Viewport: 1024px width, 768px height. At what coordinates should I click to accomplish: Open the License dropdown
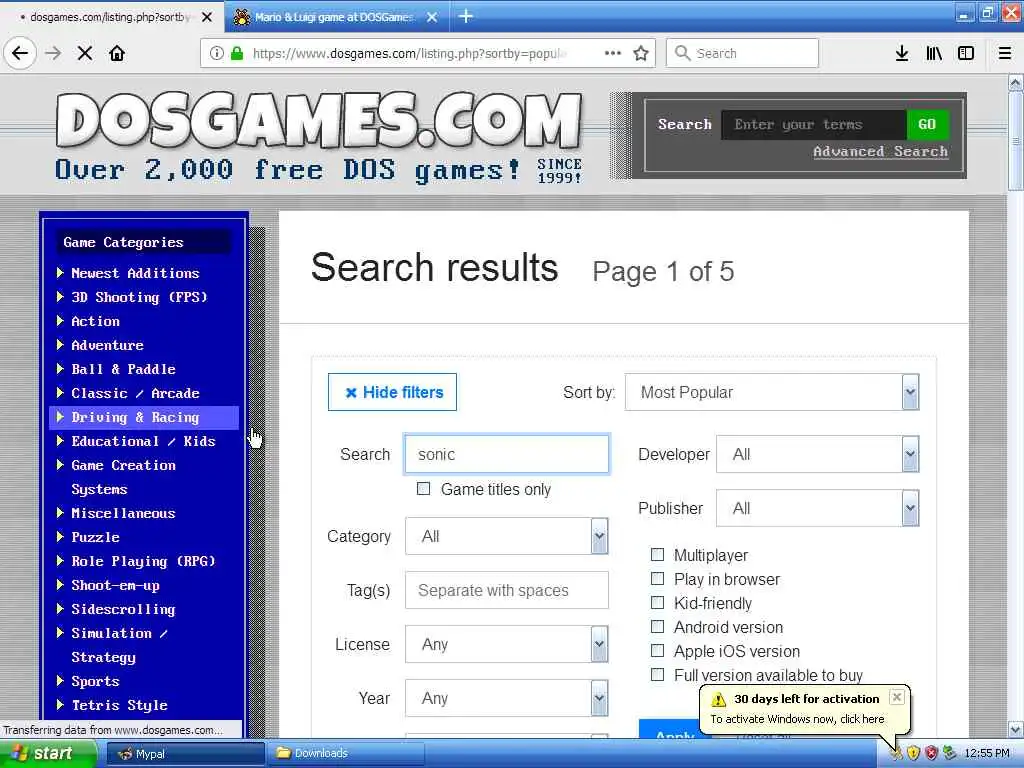pos(507,644)
